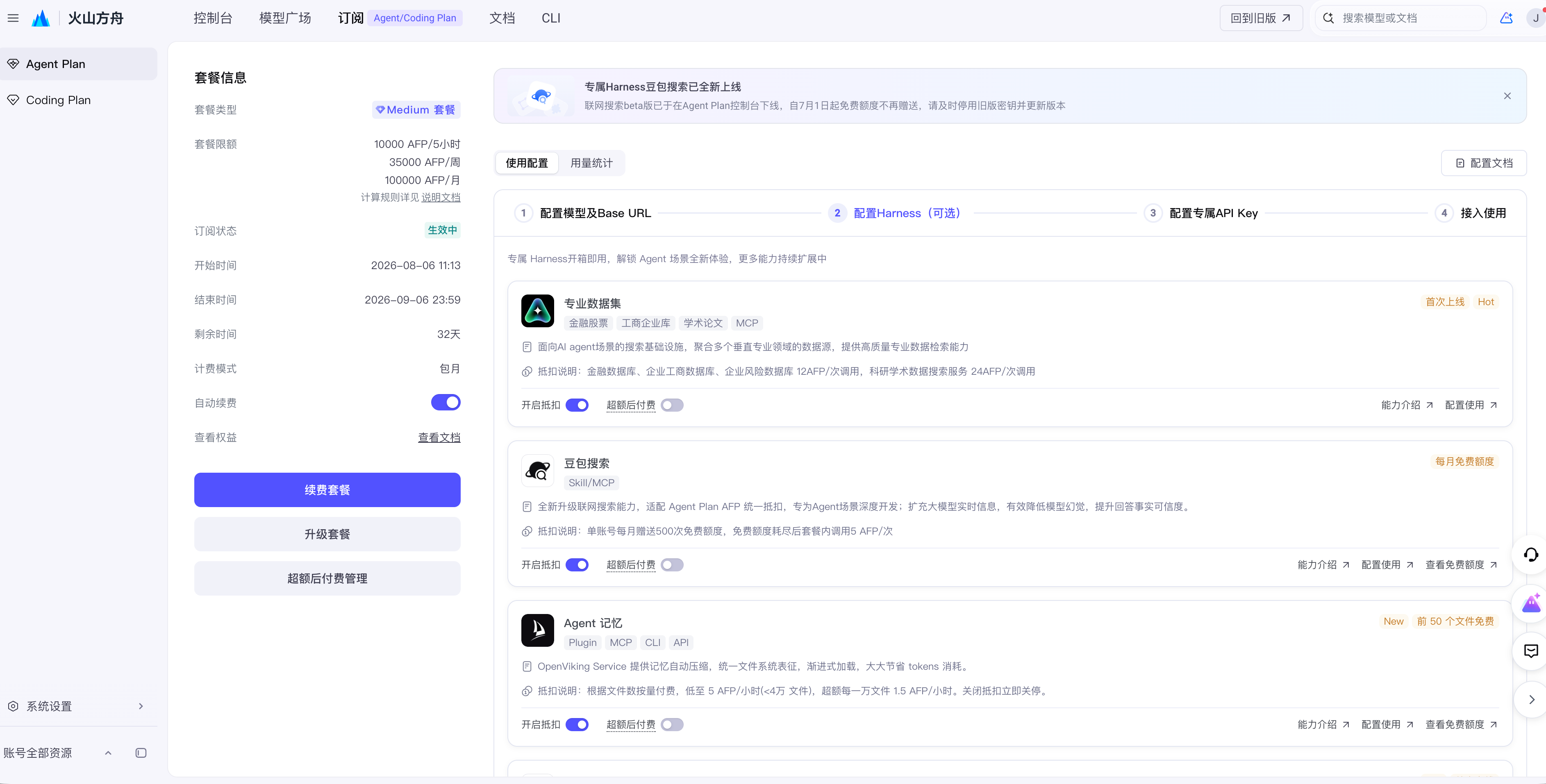Open the user avatar J
This screenshot has width=1546, height=784.
coord(1537,18)
